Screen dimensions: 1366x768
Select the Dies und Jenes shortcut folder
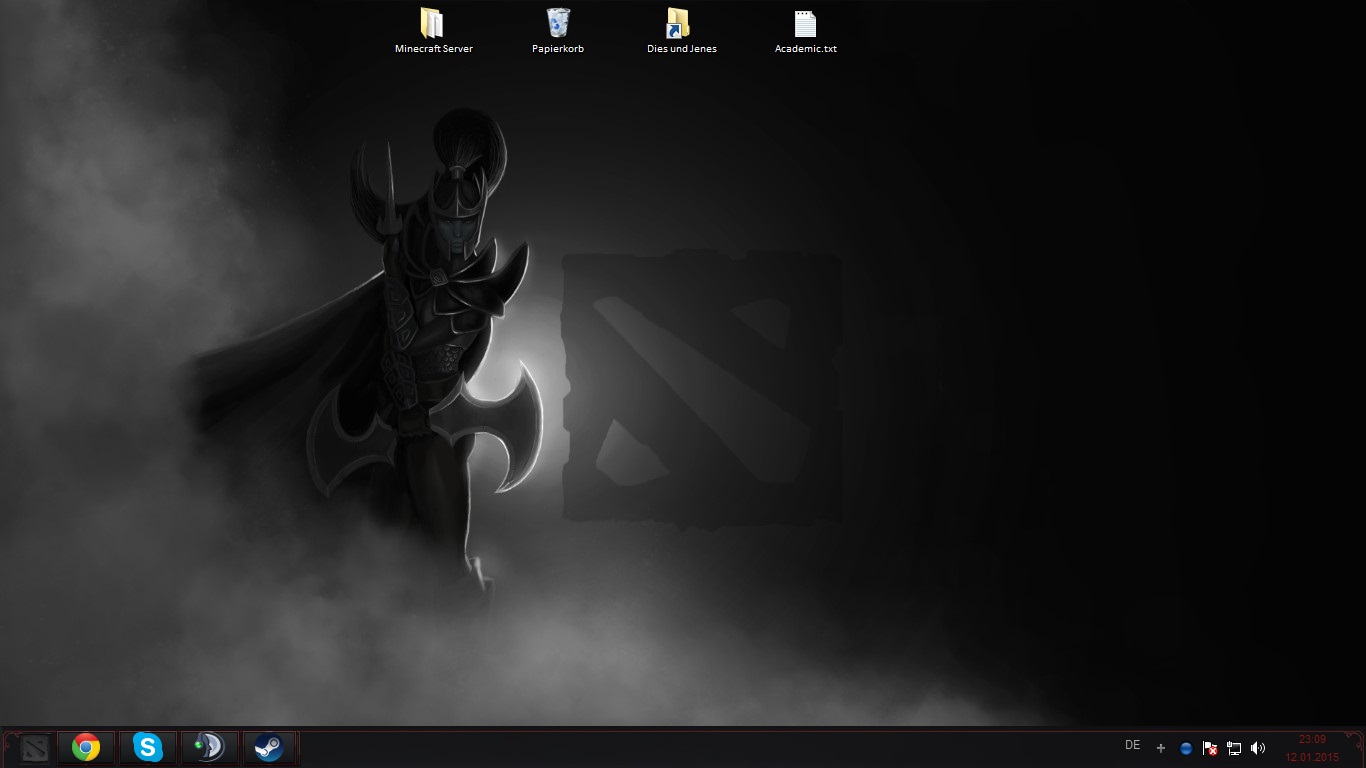pos(681,31)
